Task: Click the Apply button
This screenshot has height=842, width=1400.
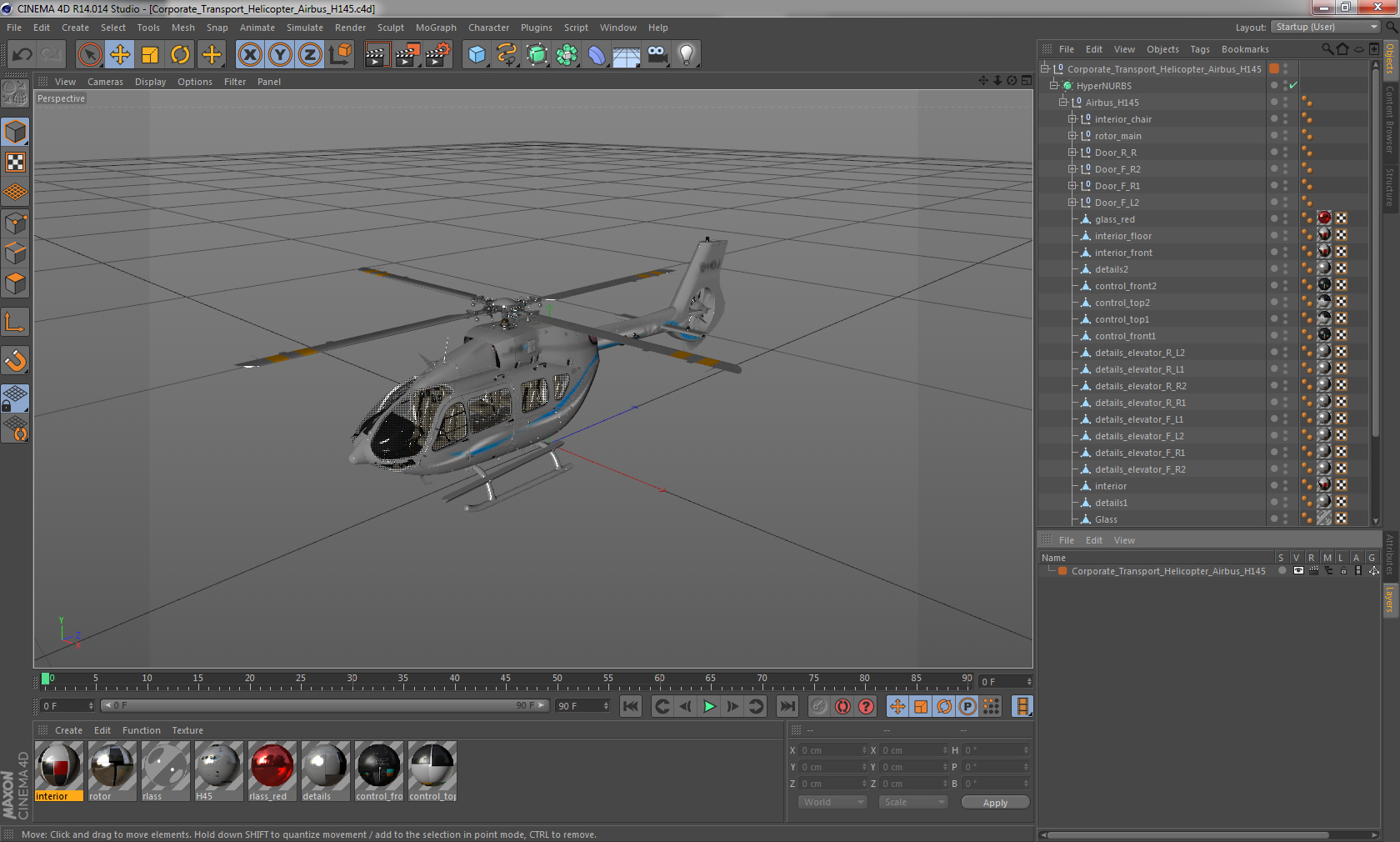Action: (x=995, y=802)
